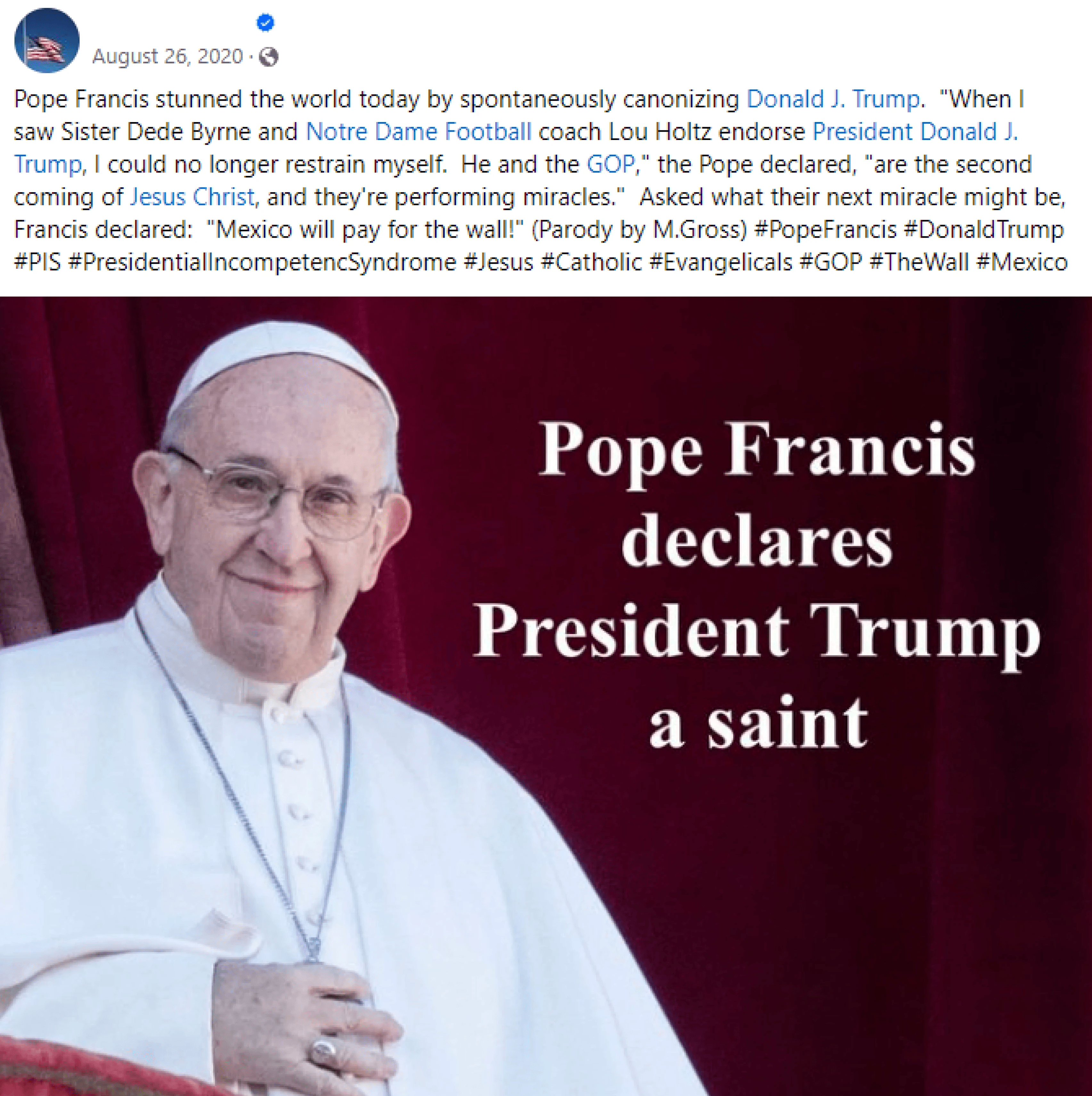The height and width of the screenshot is (1096, 1092).
Task: Visit the Jesus Christ page link
Action: (x=192, y=197)
